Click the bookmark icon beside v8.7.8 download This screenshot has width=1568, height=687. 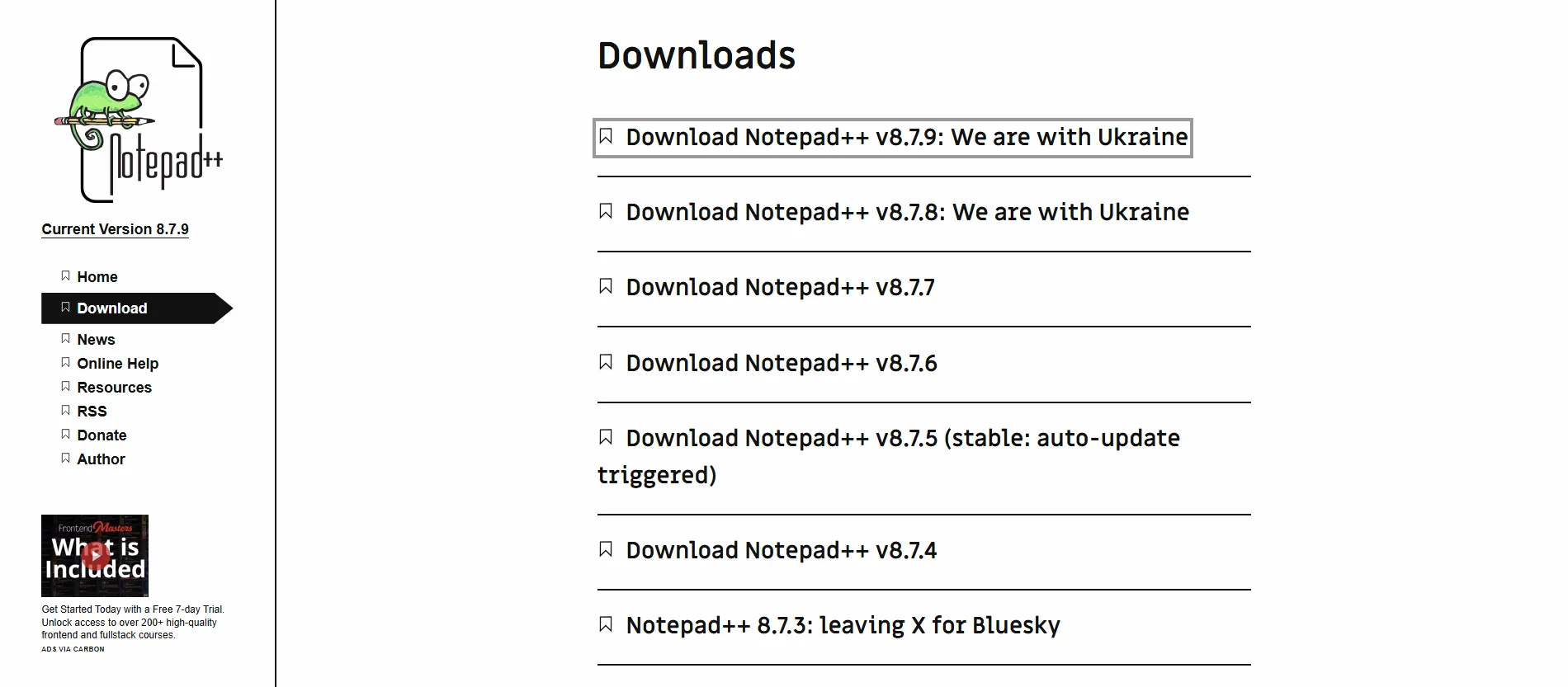pos(607,212)
